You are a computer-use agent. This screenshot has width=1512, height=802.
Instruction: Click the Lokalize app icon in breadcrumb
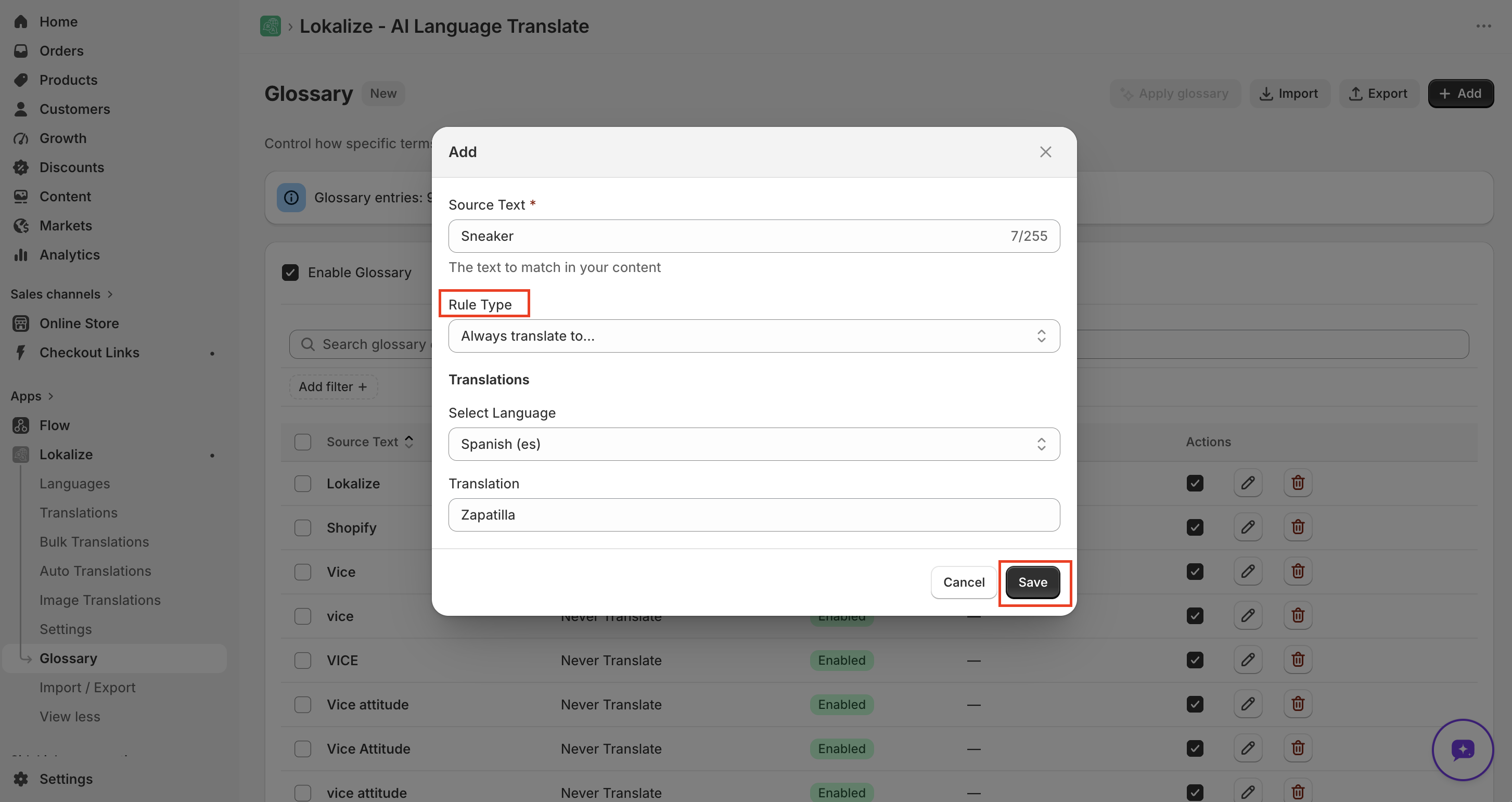(x=270, y=27)
